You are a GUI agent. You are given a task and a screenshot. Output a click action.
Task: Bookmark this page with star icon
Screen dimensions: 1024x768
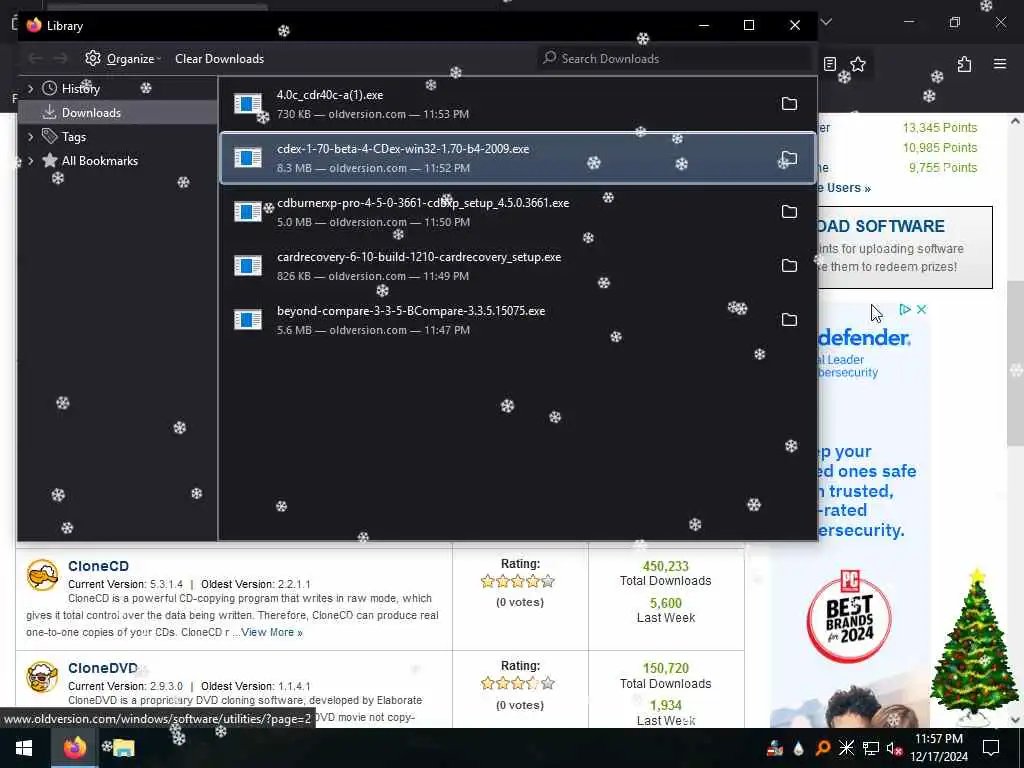(858, 64)
